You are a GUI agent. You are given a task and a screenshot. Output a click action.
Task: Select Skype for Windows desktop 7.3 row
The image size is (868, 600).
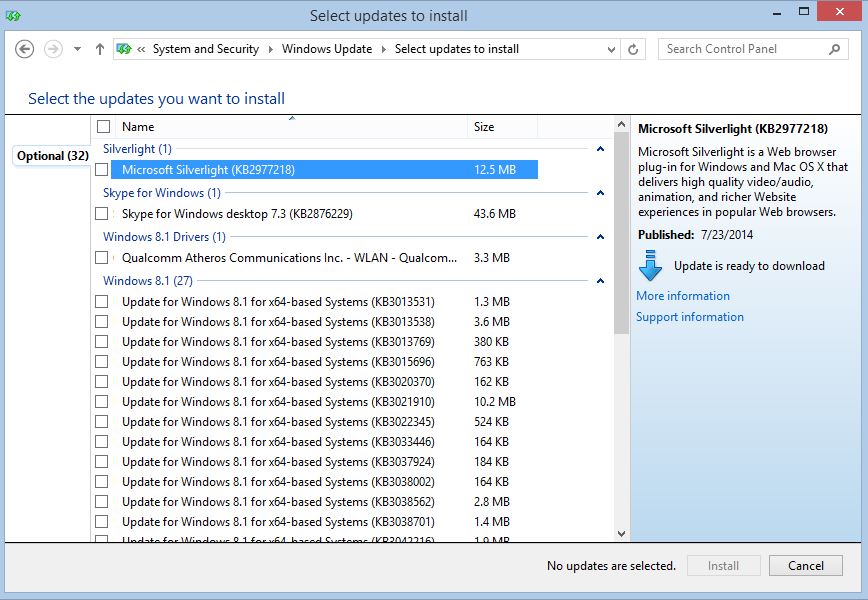(x=324, y=214)
